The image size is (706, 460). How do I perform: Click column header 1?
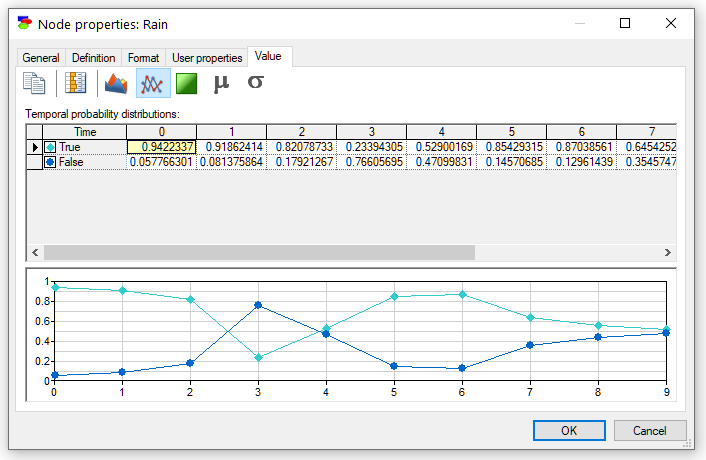231,132
